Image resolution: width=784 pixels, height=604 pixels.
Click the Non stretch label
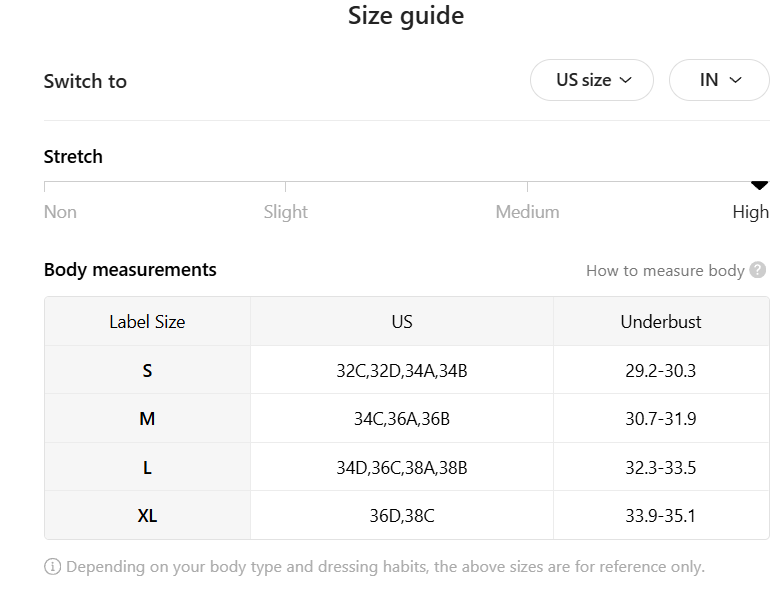60,212
